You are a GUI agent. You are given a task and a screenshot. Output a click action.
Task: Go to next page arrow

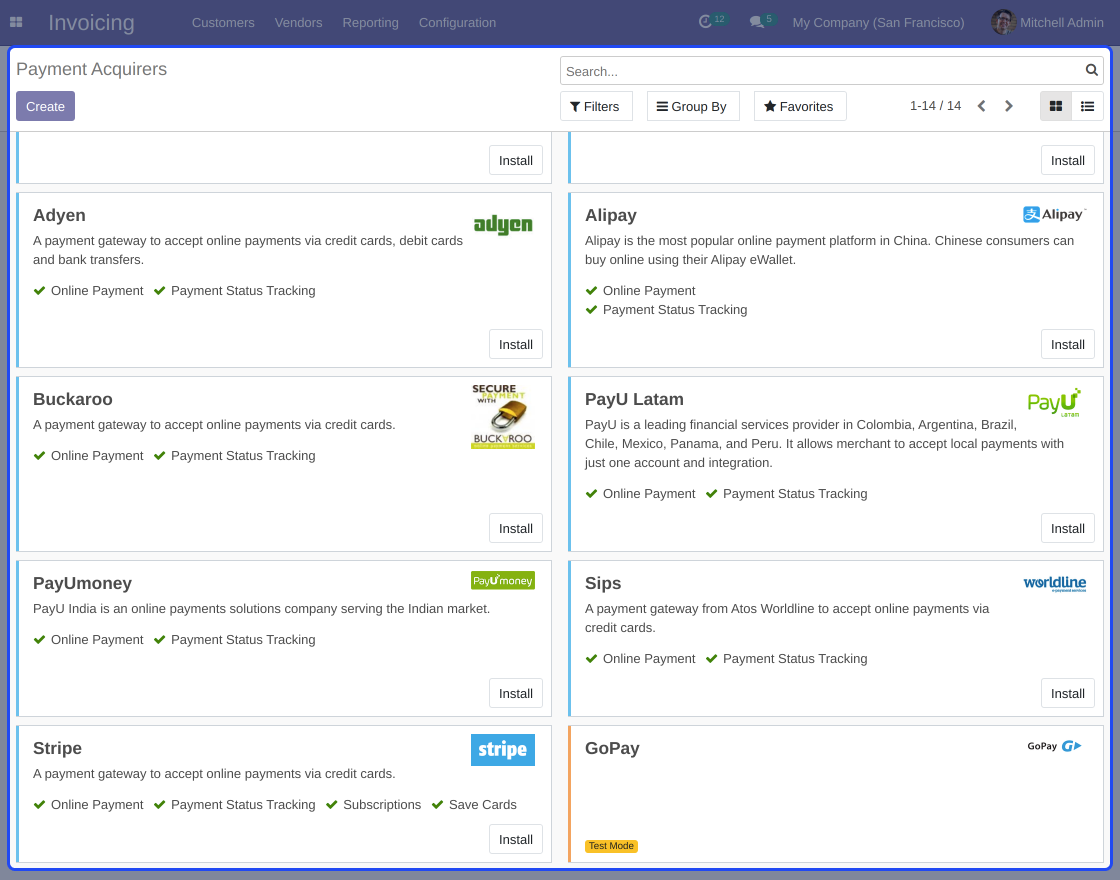(x=1009, y=106)
